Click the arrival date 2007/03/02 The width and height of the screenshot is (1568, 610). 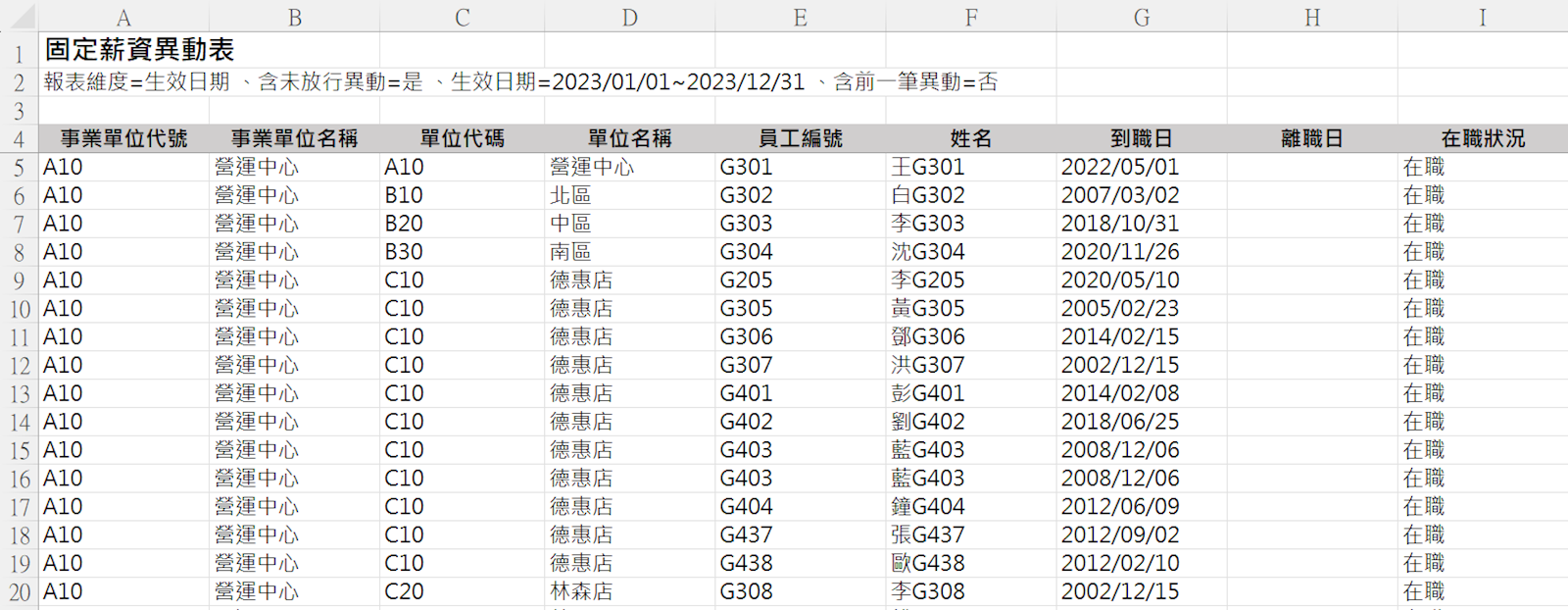coord(1120,196)
